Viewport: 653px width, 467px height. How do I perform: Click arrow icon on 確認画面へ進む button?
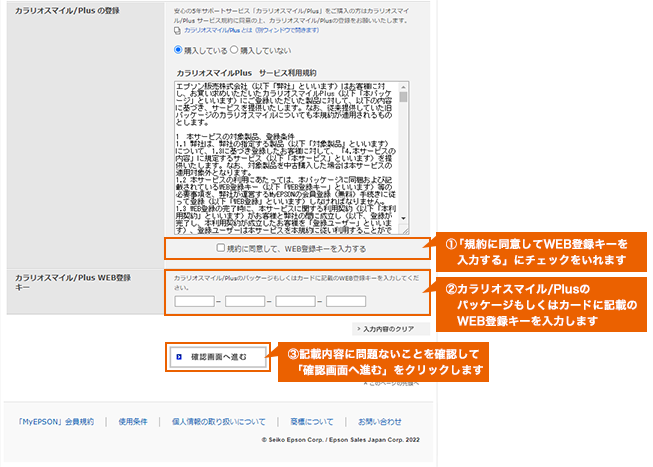pos(178,355)
